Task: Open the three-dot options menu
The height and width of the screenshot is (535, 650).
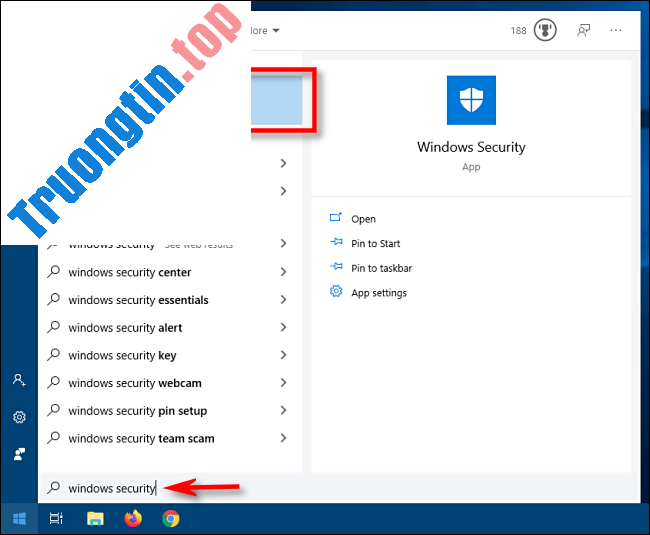Action: [x=616, y=30]
